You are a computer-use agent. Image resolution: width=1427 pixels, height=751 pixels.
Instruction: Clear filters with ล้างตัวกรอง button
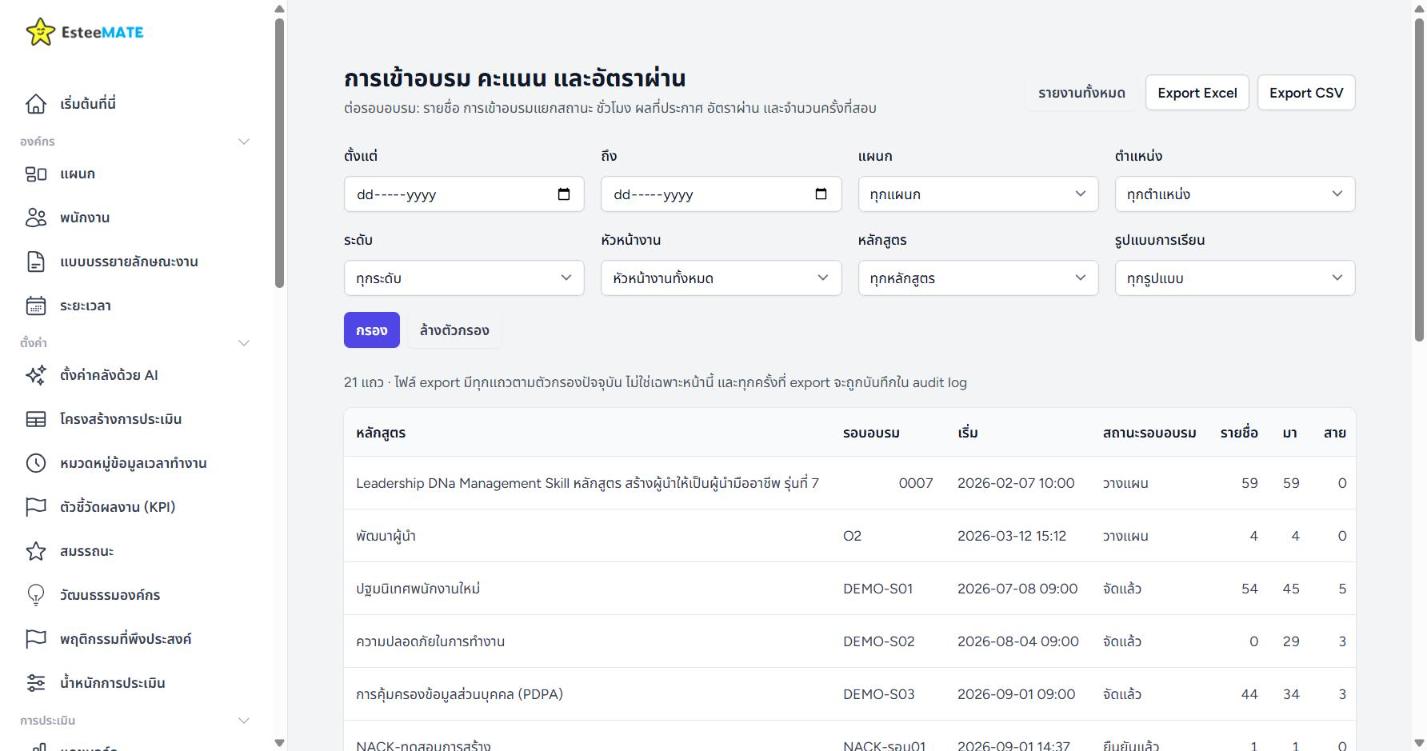pyautogui.click(x=454, y=330)
